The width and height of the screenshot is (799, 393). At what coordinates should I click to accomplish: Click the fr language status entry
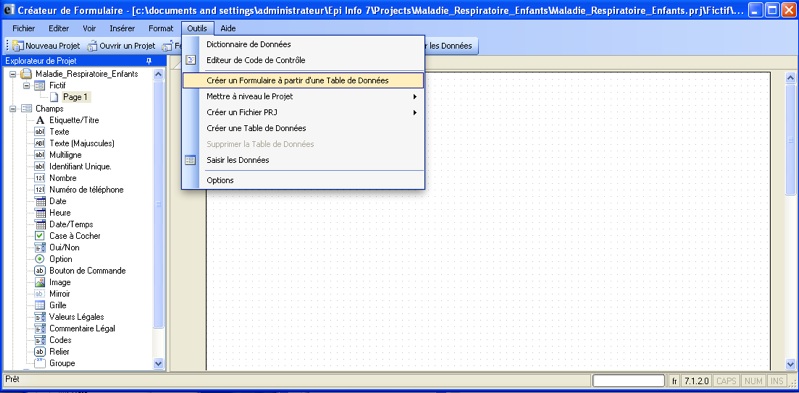pos(674,381)
